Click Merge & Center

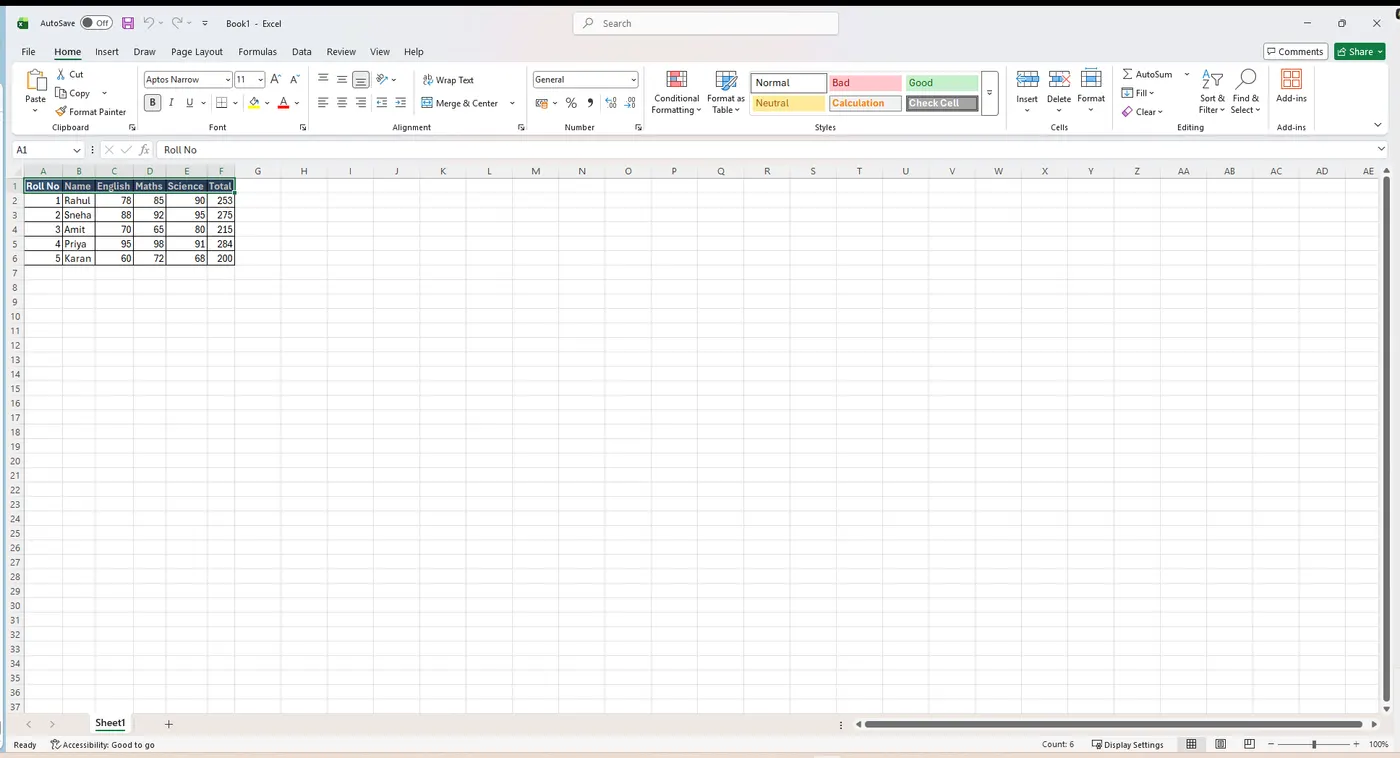pos(460,103)
